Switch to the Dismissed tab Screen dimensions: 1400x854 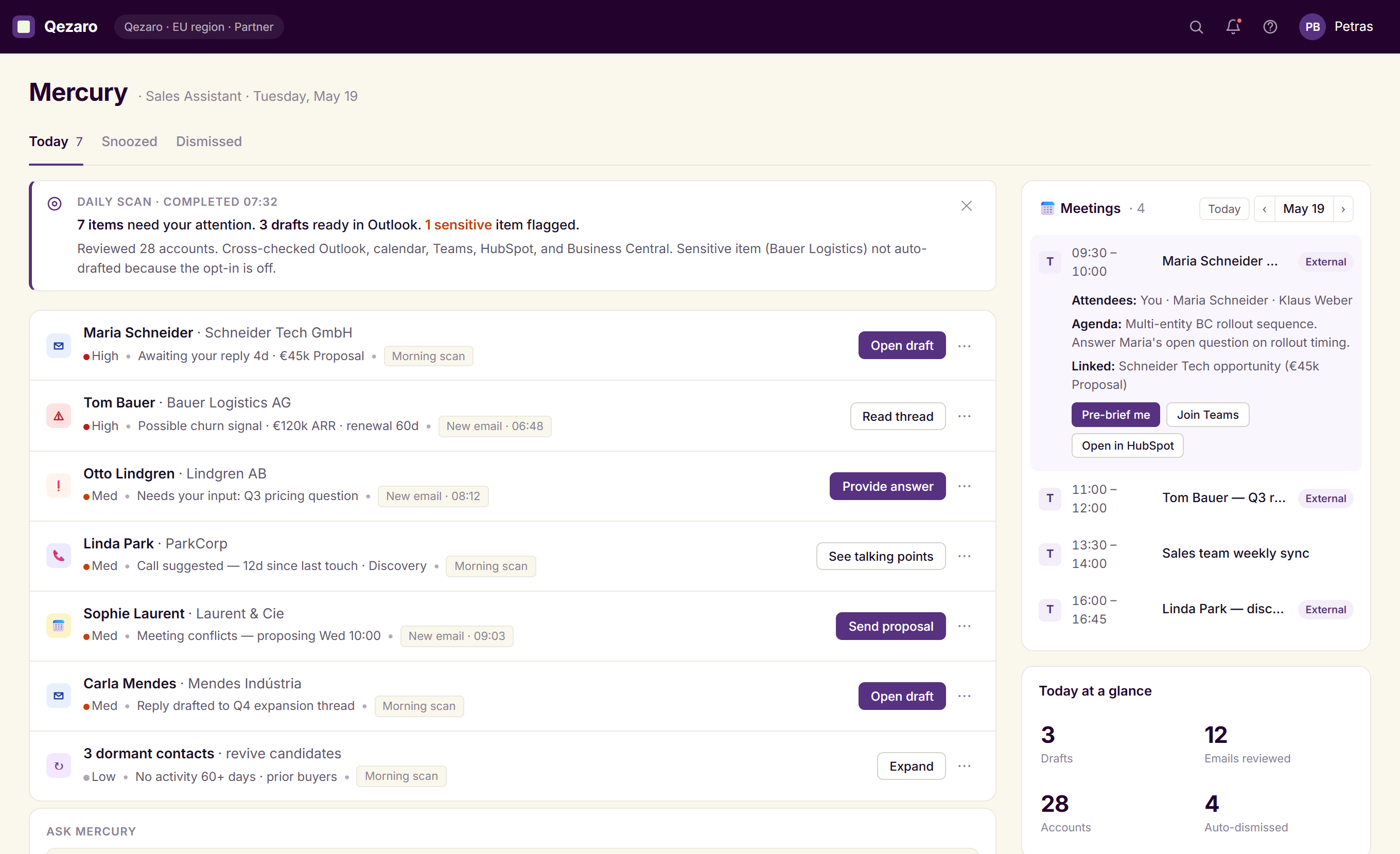208,141
